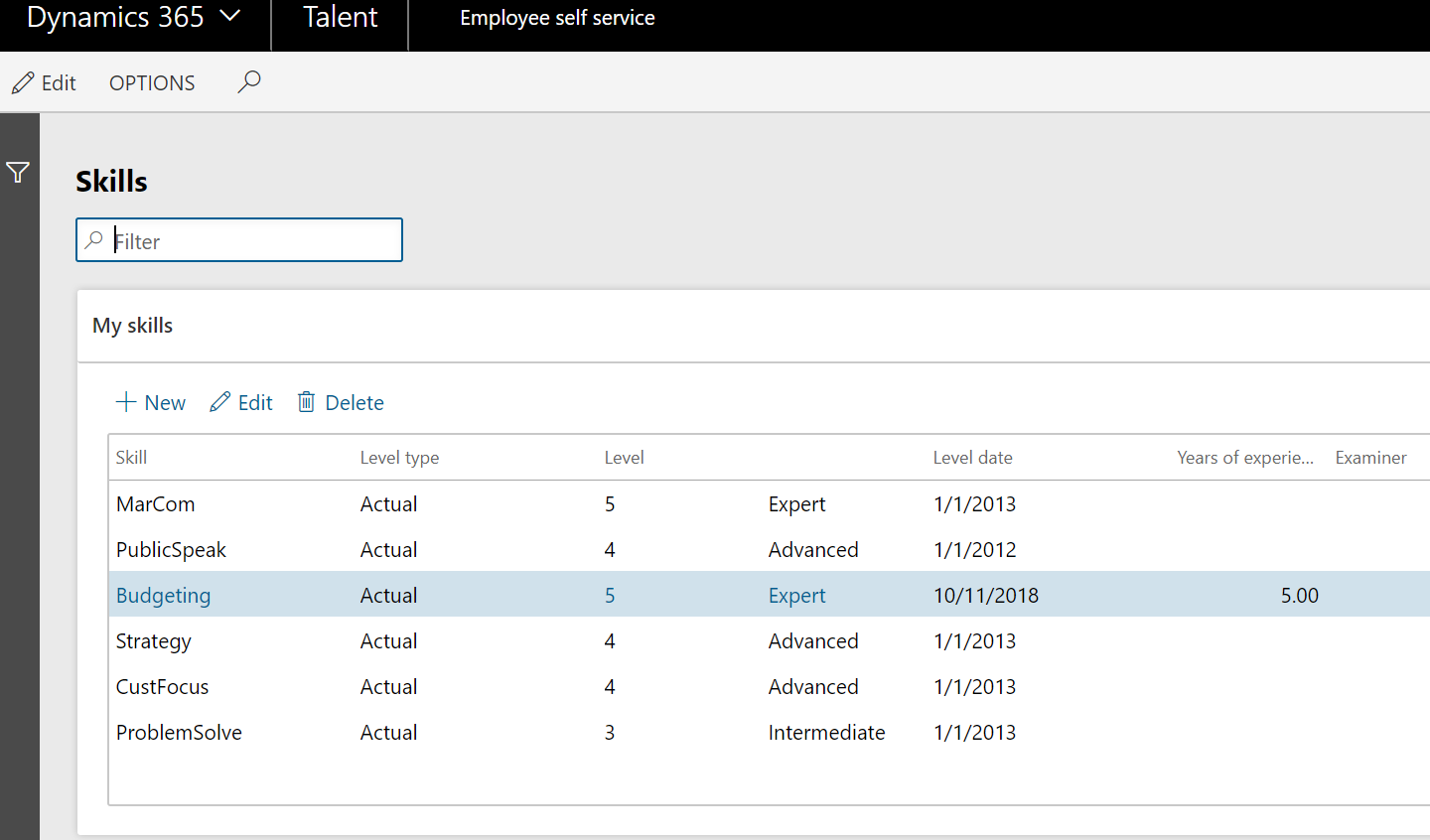Click the Expert level link for Budgeting

[x=796, y=595]
